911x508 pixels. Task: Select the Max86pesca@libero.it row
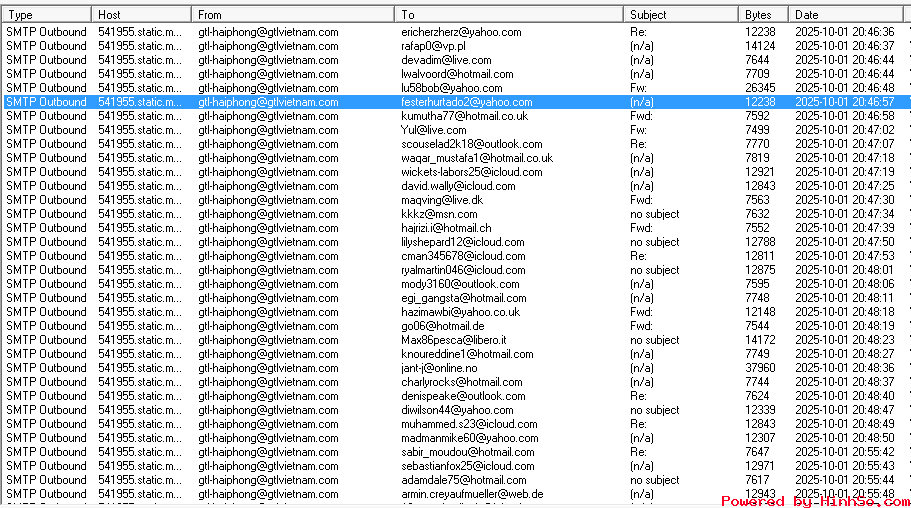point(453,340)
